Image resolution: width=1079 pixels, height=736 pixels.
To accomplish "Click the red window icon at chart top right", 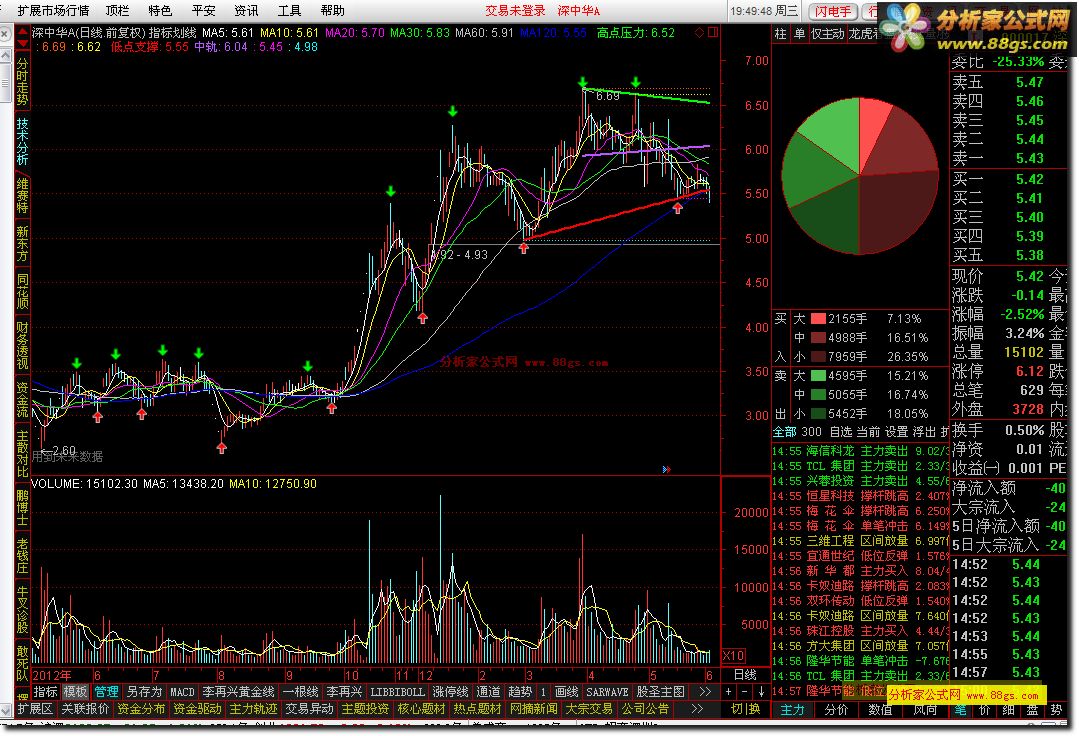I will click(x=713, y=32).
